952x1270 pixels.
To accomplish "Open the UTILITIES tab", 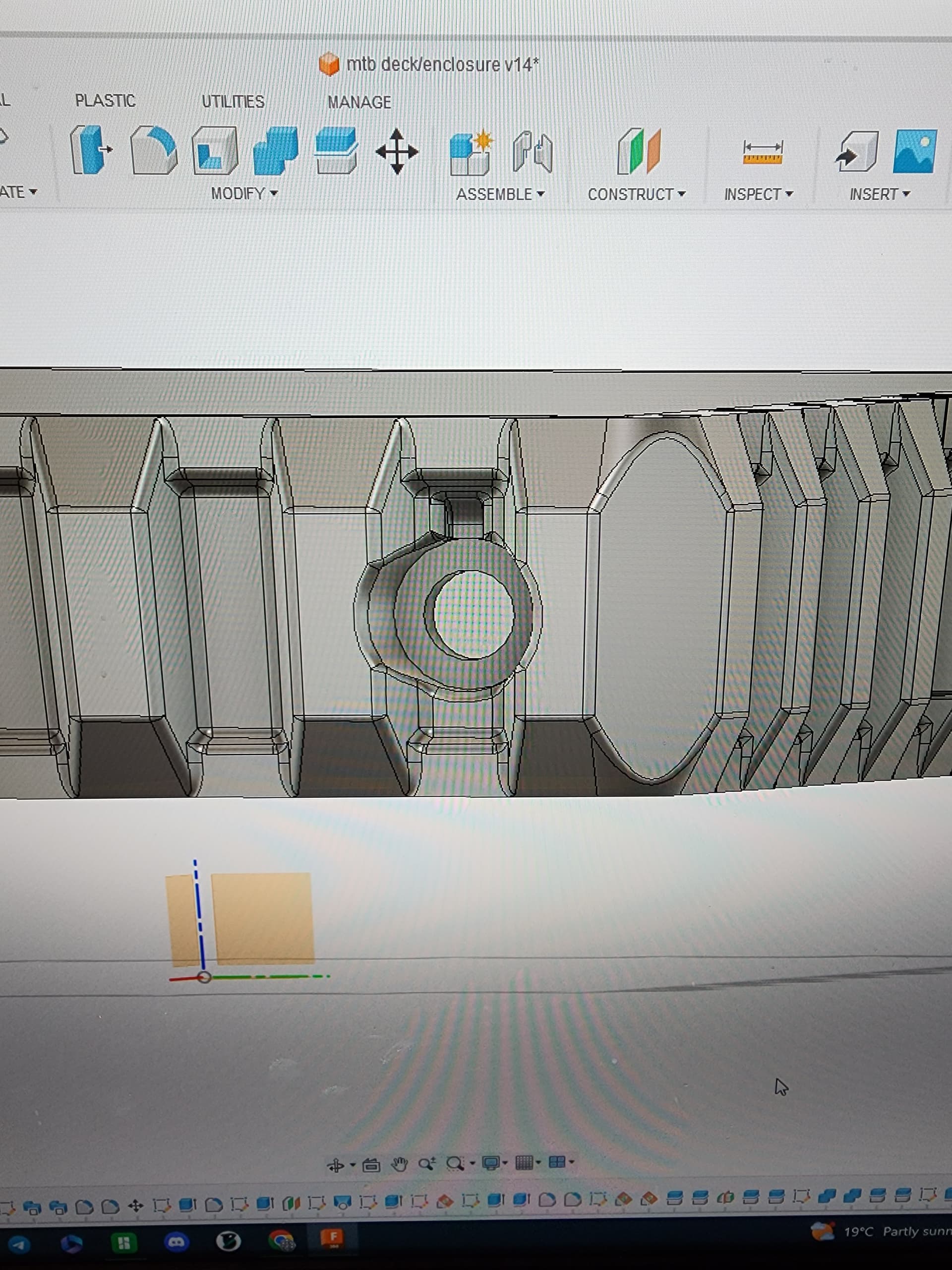I will click(233, 102).
